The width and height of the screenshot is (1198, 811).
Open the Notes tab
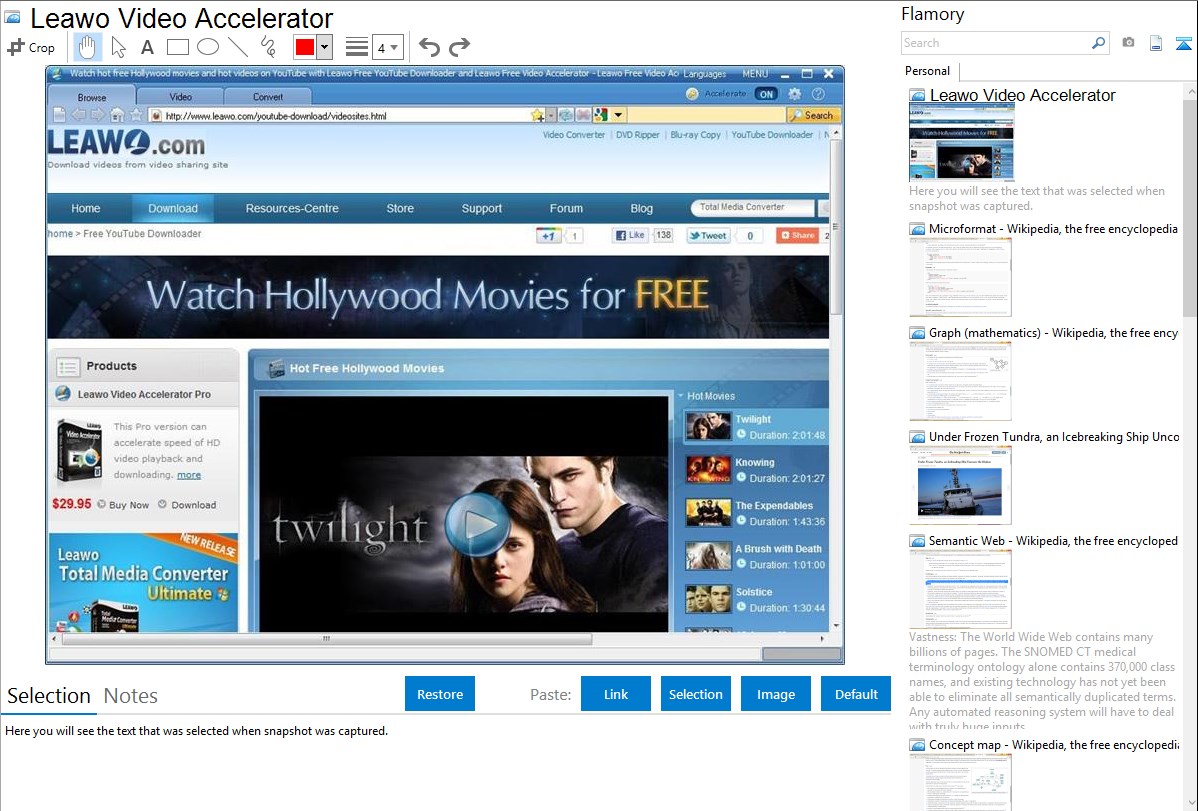pos(131,696)
